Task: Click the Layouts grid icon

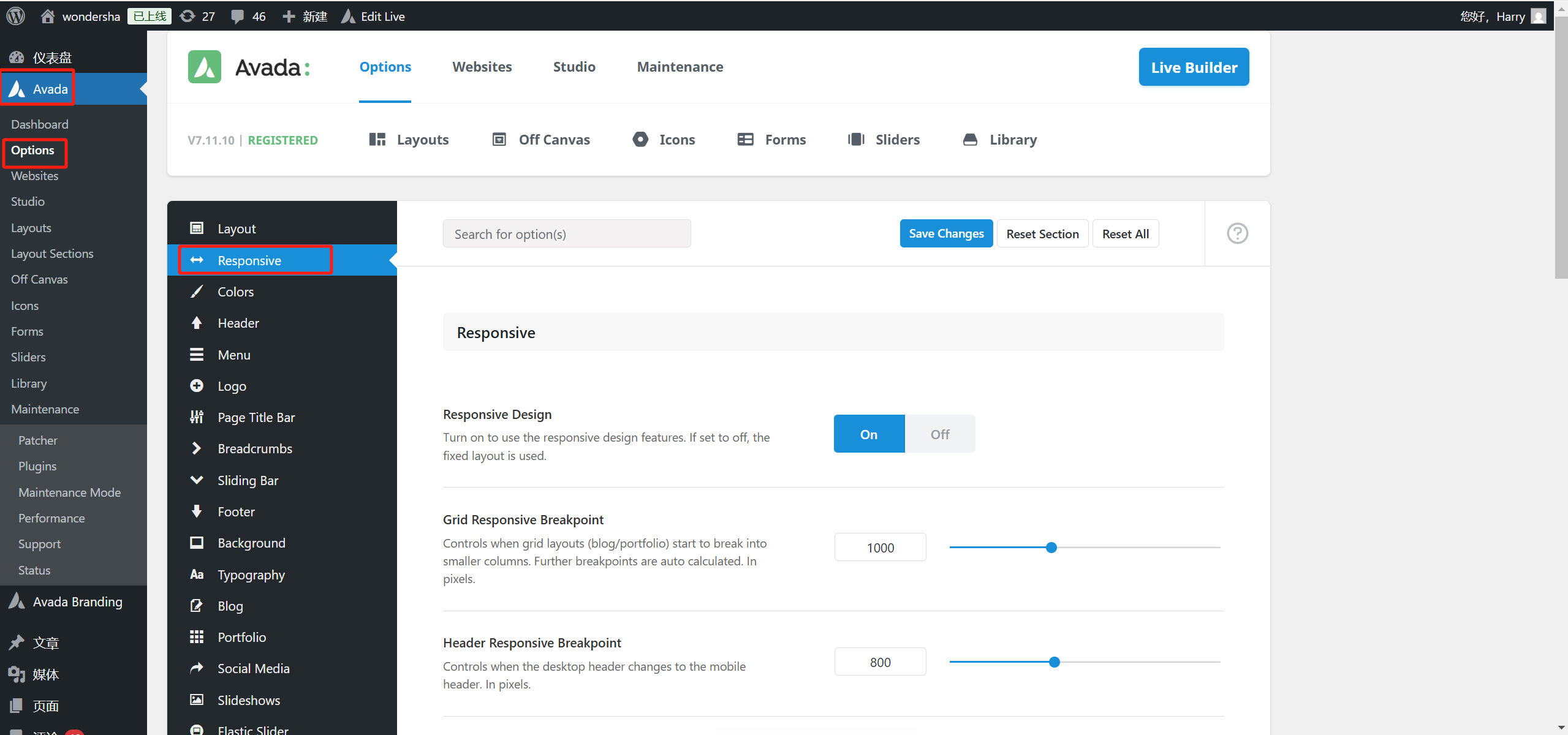Action: [377, 140]
